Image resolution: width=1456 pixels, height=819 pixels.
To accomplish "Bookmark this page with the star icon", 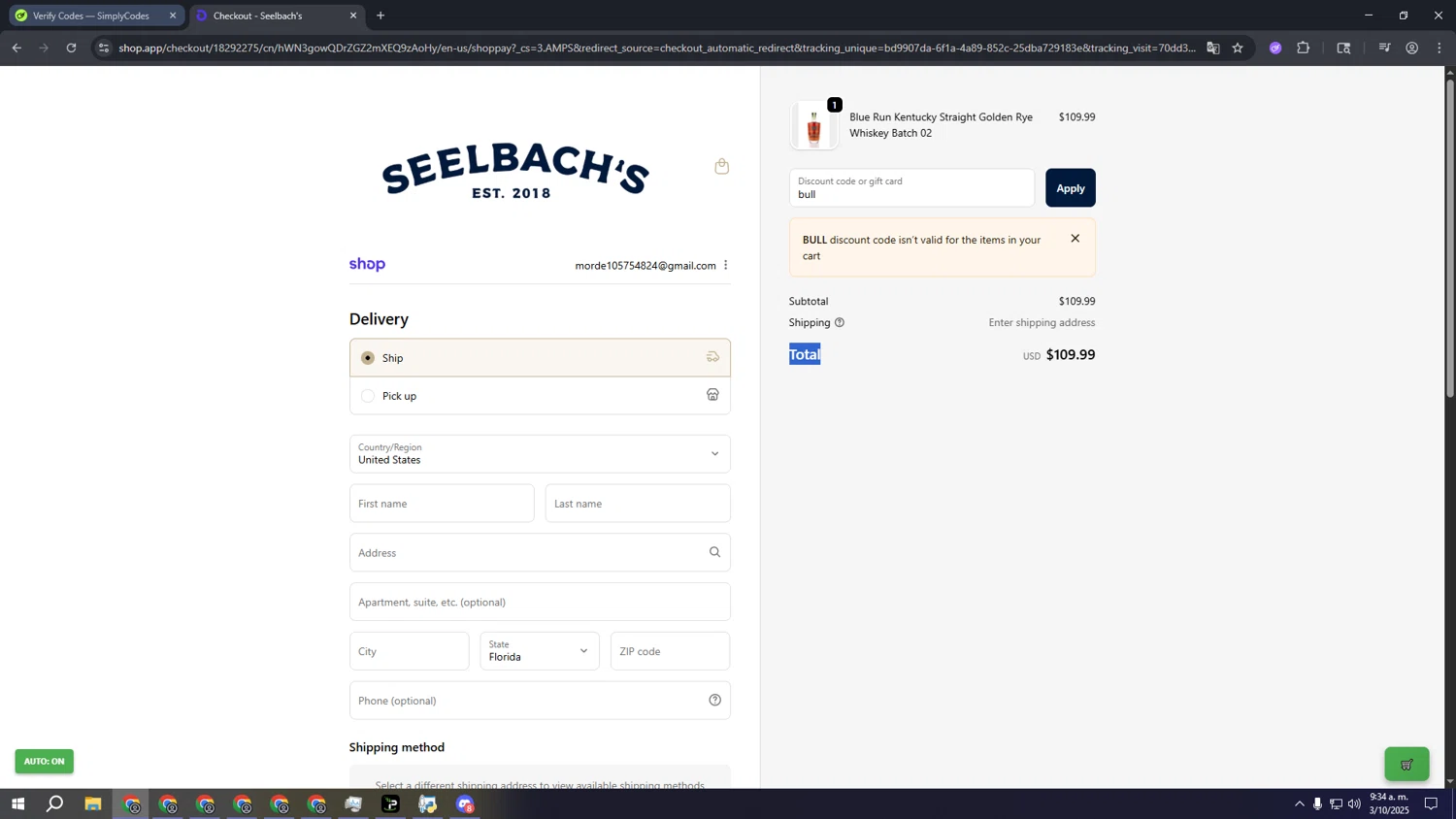I will 1238,48.
